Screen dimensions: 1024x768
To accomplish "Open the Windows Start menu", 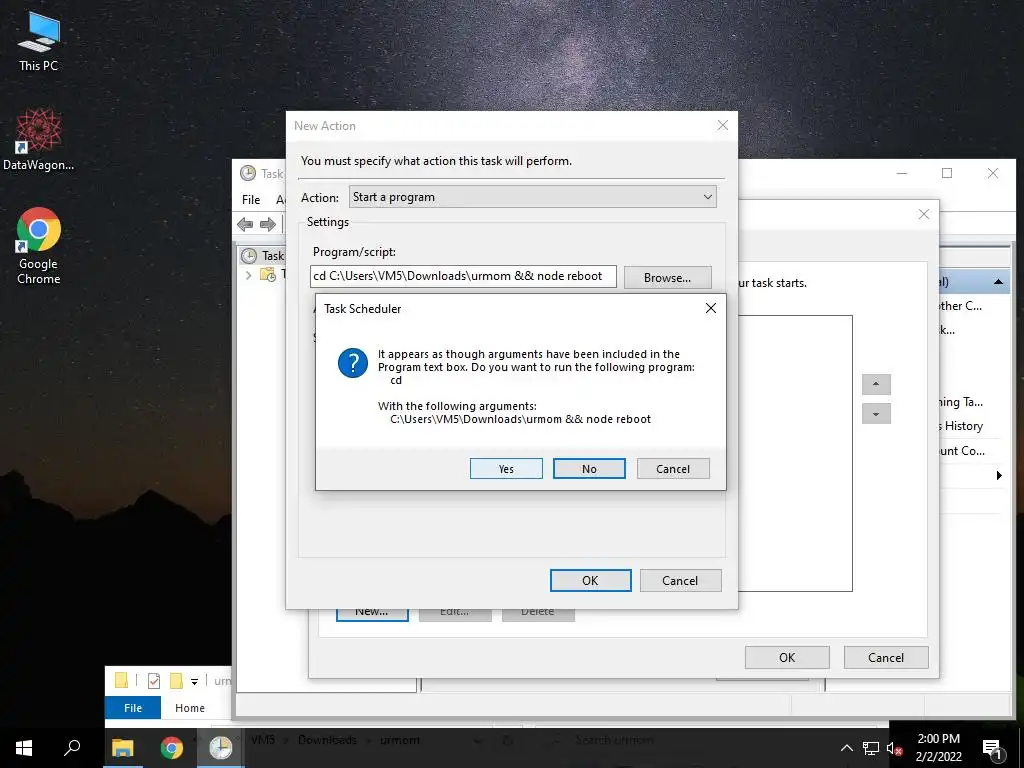I will coord(24,748).
